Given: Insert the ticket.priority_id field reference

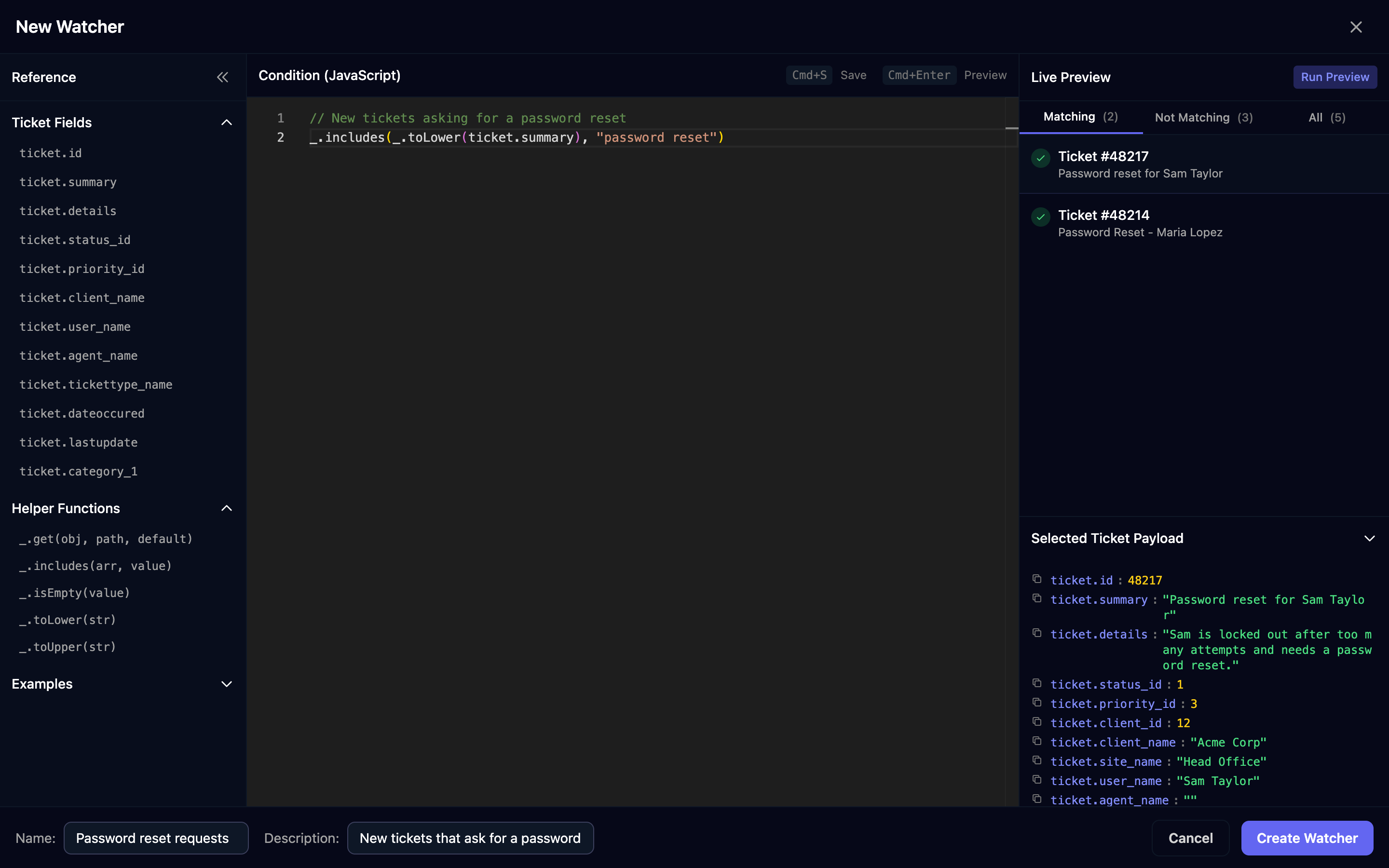Looking at the screenshot, I should click(82, 269).
